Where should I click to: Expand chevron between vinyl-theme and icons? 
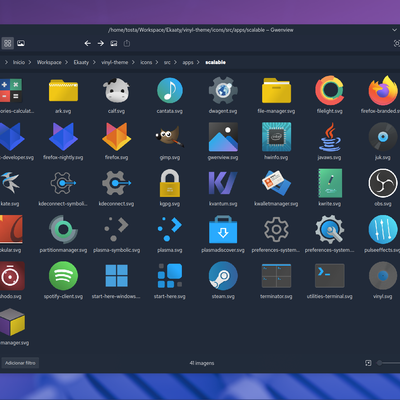pyautogui.click(x=133, y=62)
